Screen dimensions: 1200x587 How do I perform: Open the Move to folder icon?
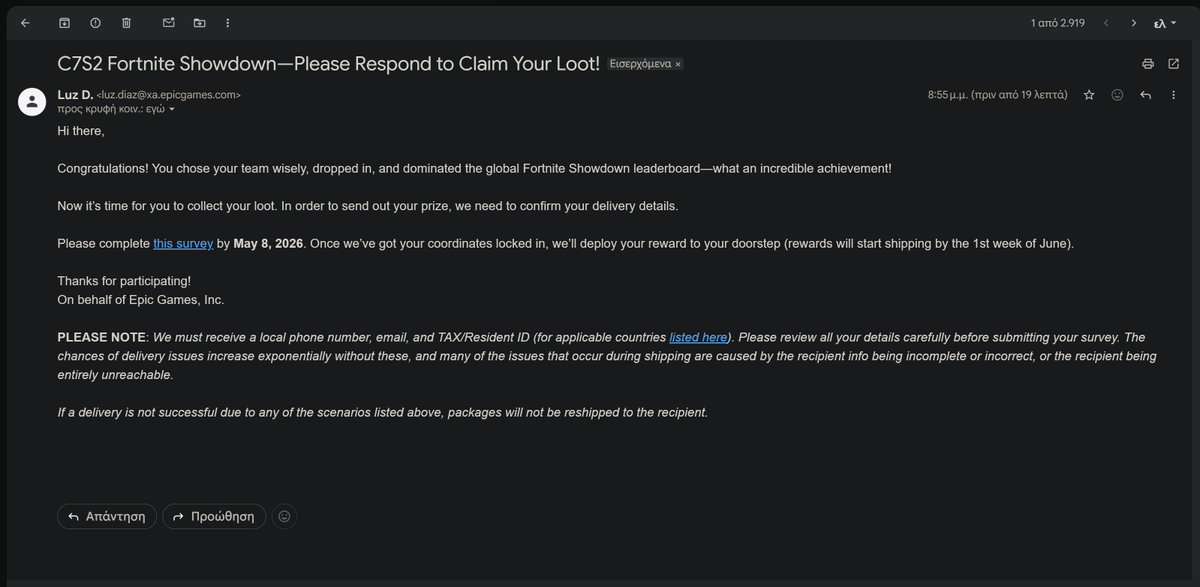point(199,22)
